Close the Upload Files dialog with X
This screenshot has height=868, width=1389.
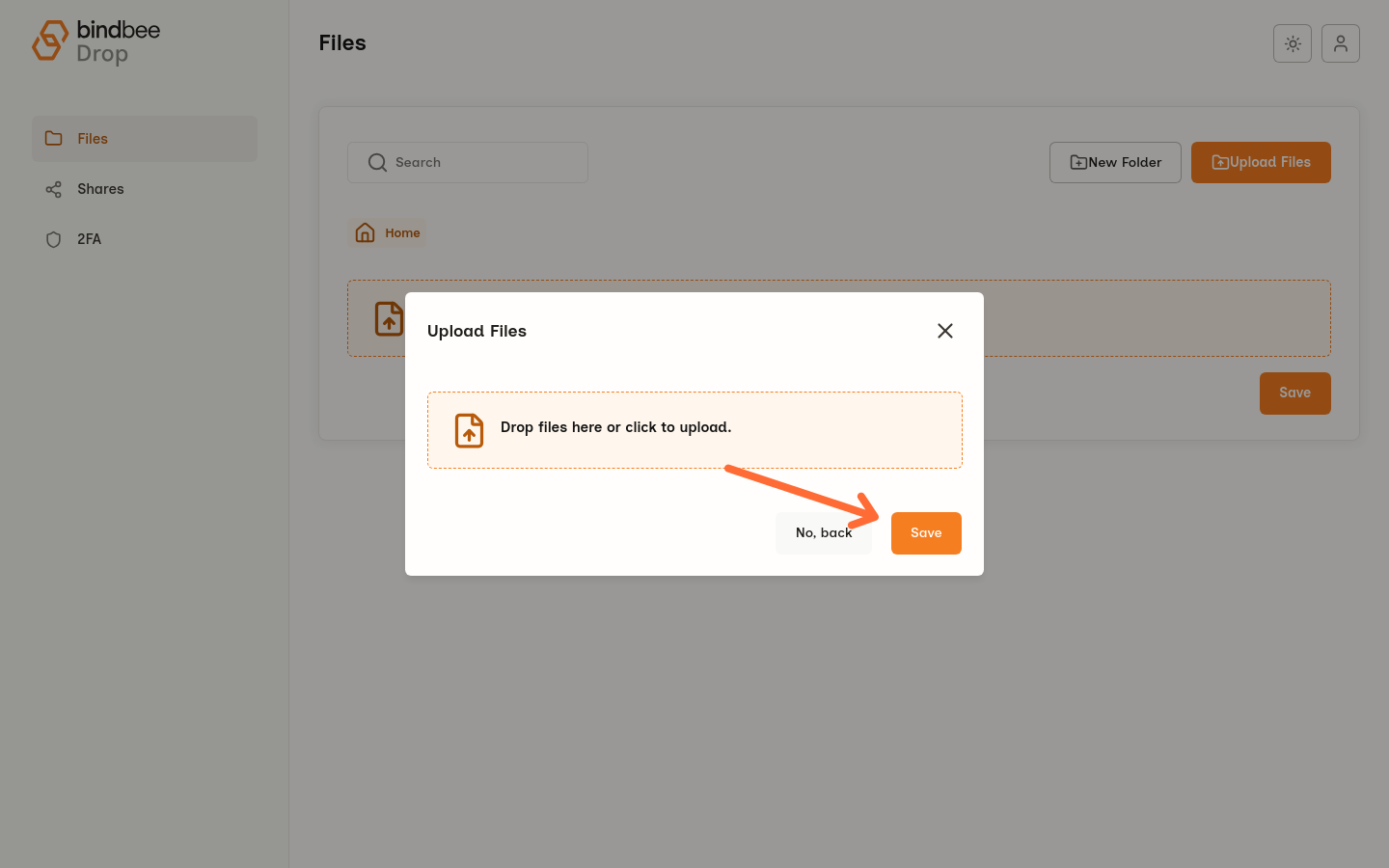(x=945, y=331)
